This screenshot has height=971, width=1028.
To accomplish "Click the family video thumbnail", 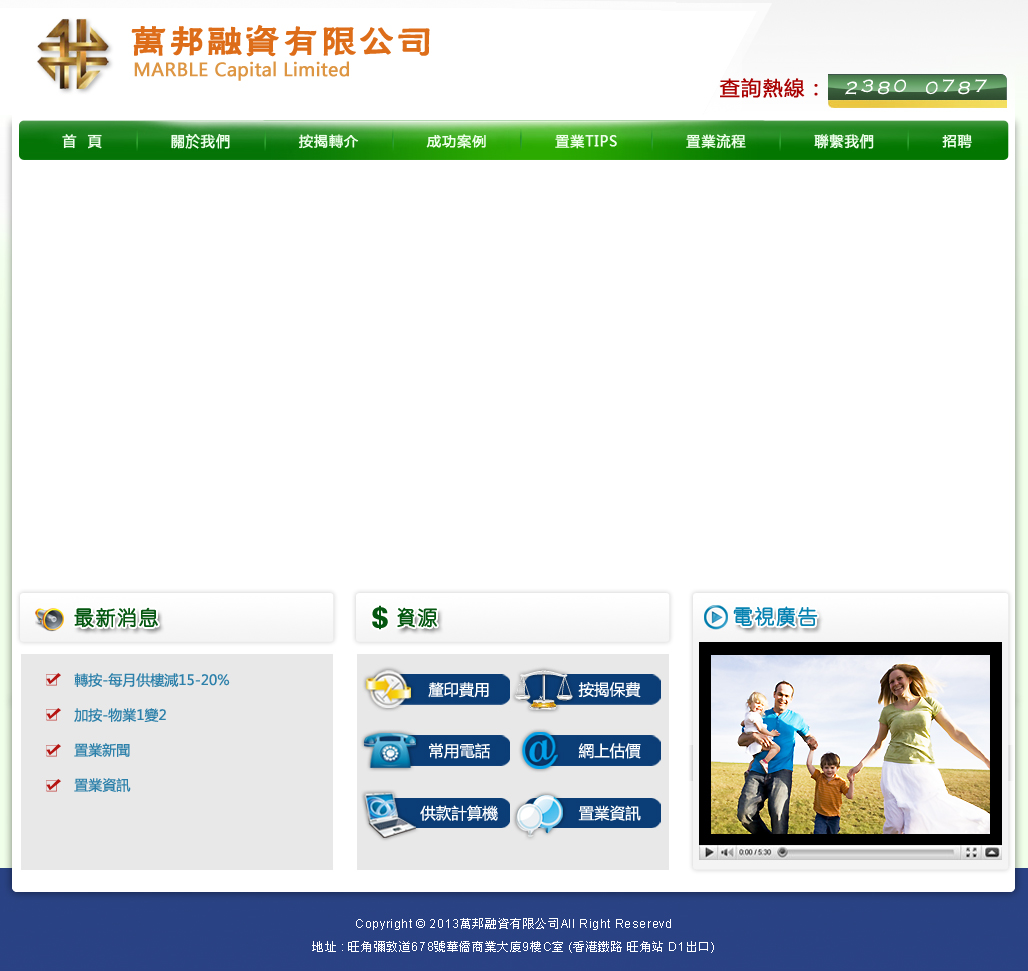I will (x=850, y=745).
